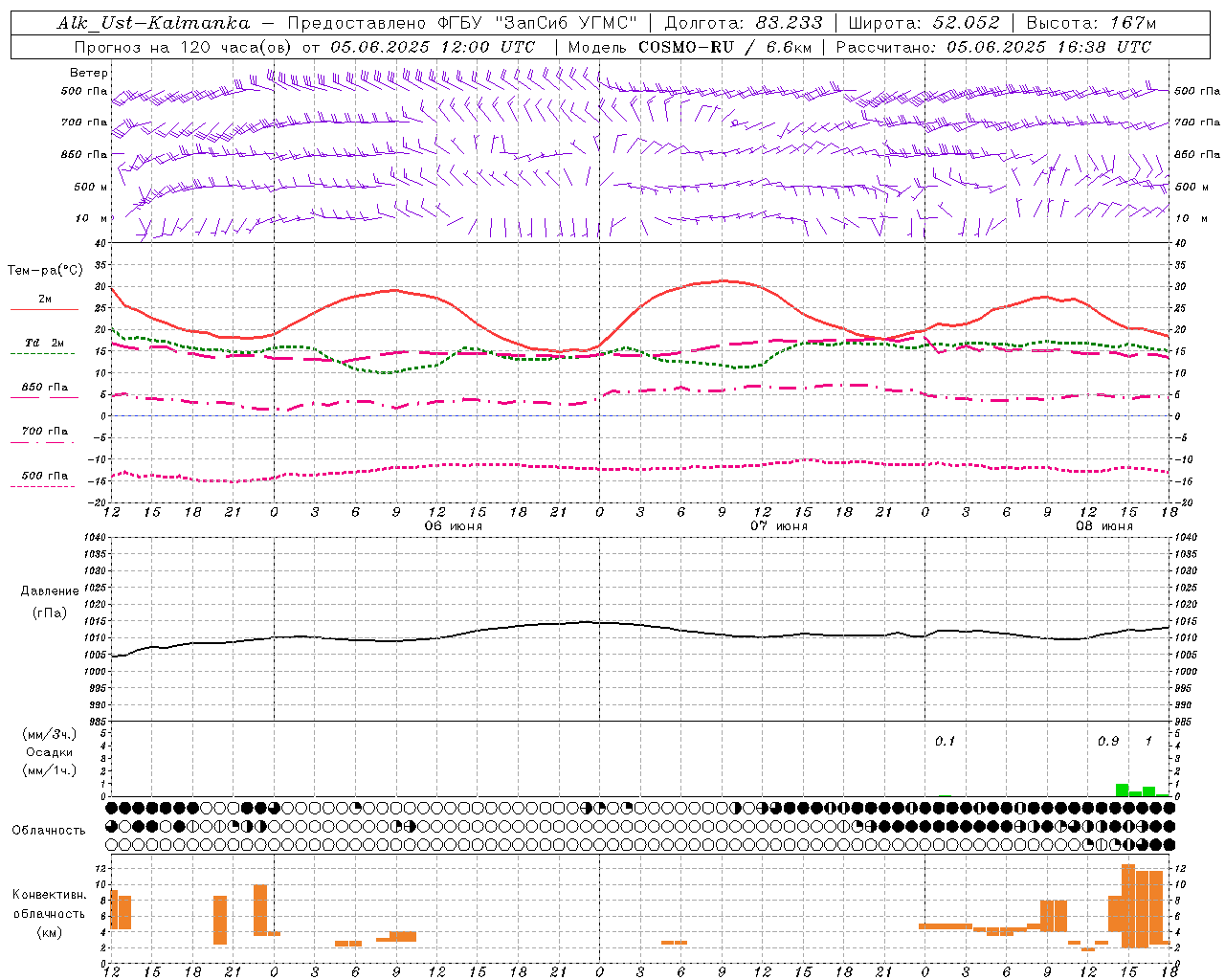Click 'Рассчитано: 05.06.2025 16:38 UTC' timestamp
The image size is (1225, 980).
point(993,47)
